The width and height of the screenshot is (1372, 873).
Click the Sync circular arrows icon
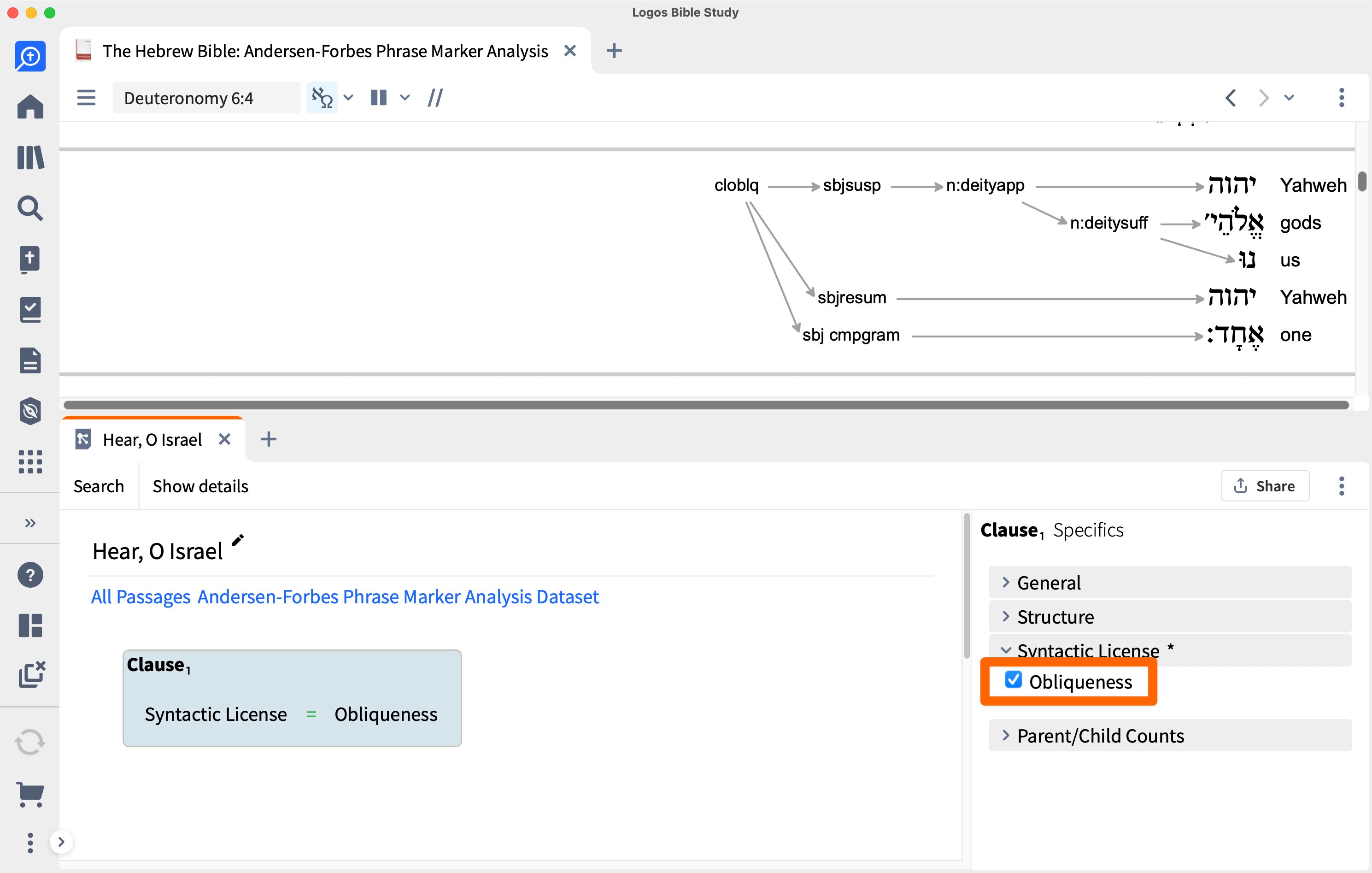point(30,743)
